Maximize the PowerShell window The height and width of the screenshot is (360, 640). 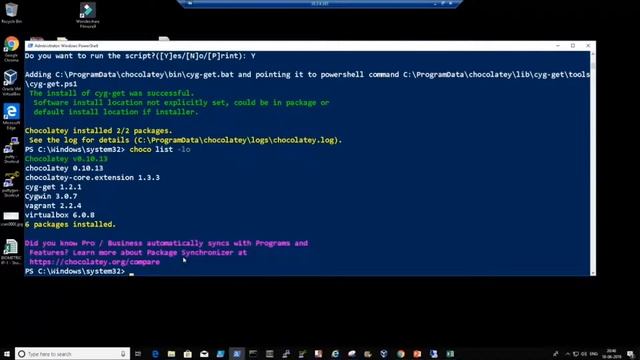(573, 46)
